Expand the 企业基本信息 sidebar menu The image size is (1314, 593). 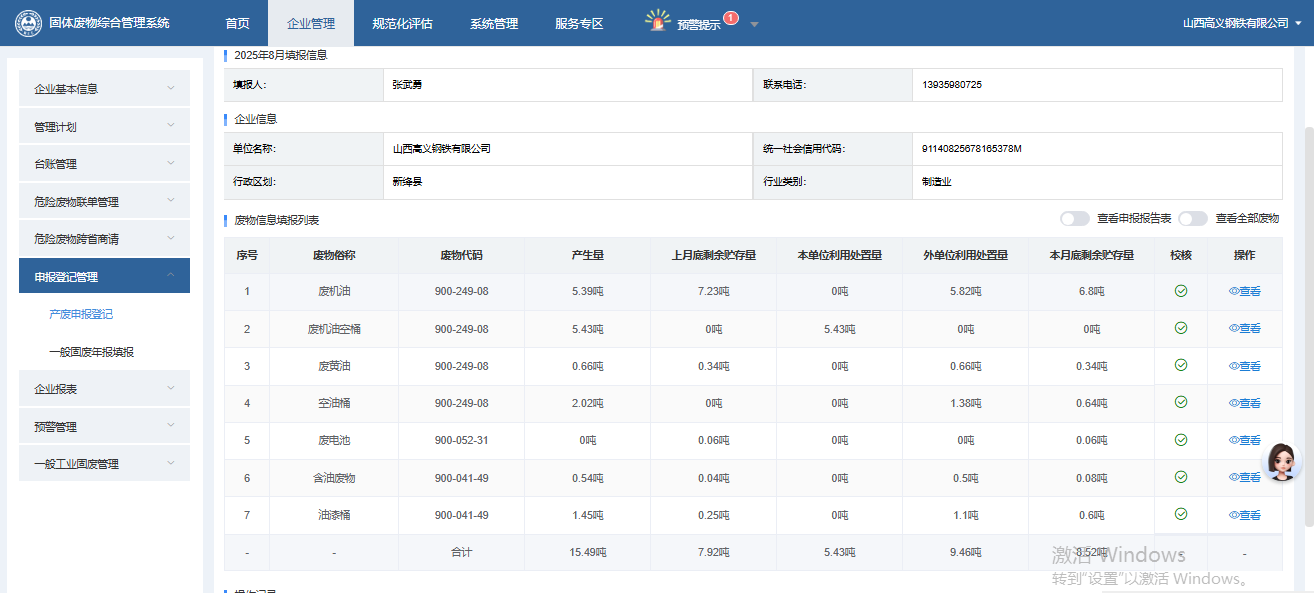point(104,89)
